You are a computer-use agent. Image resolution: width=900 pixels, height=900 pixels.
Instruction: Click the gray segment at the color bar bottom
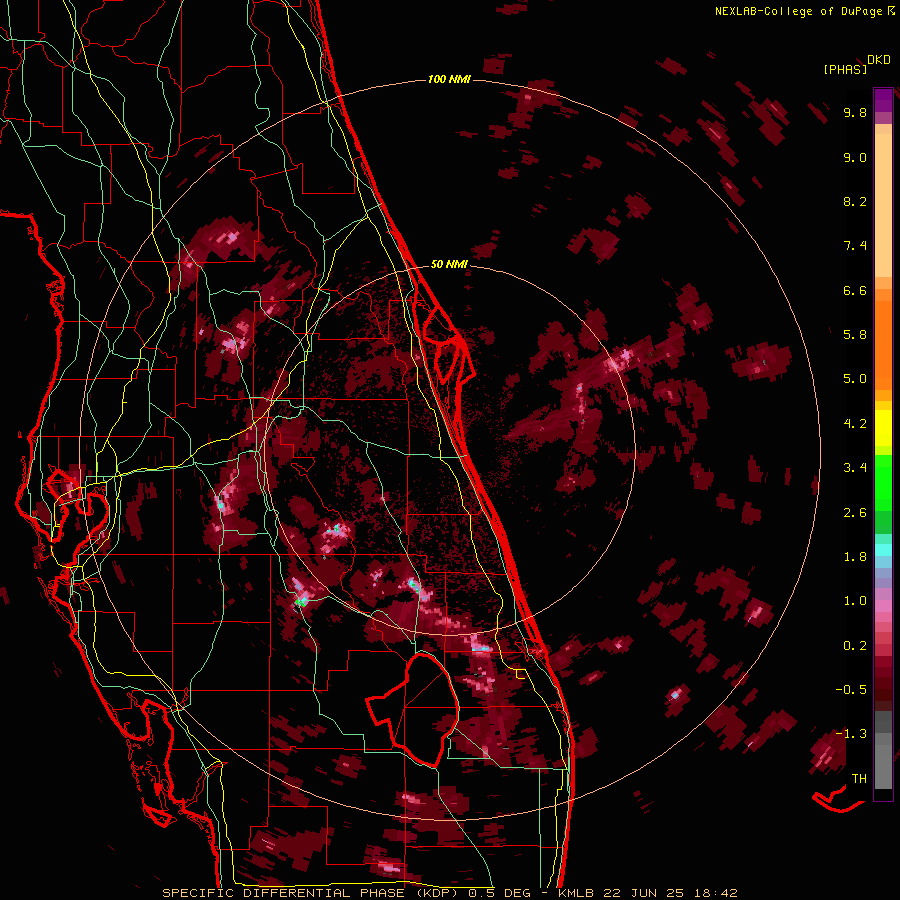click(883, 749)
